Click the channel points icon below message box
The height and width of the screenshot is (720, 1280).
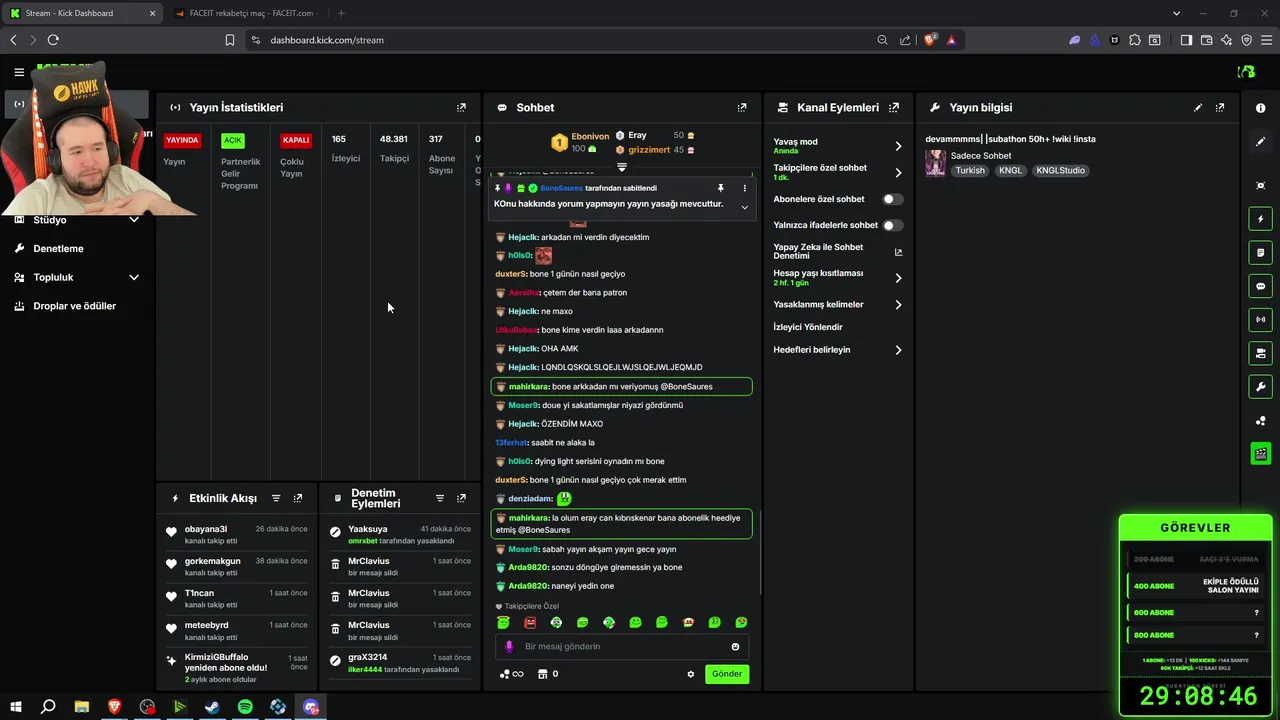(505, 674)
